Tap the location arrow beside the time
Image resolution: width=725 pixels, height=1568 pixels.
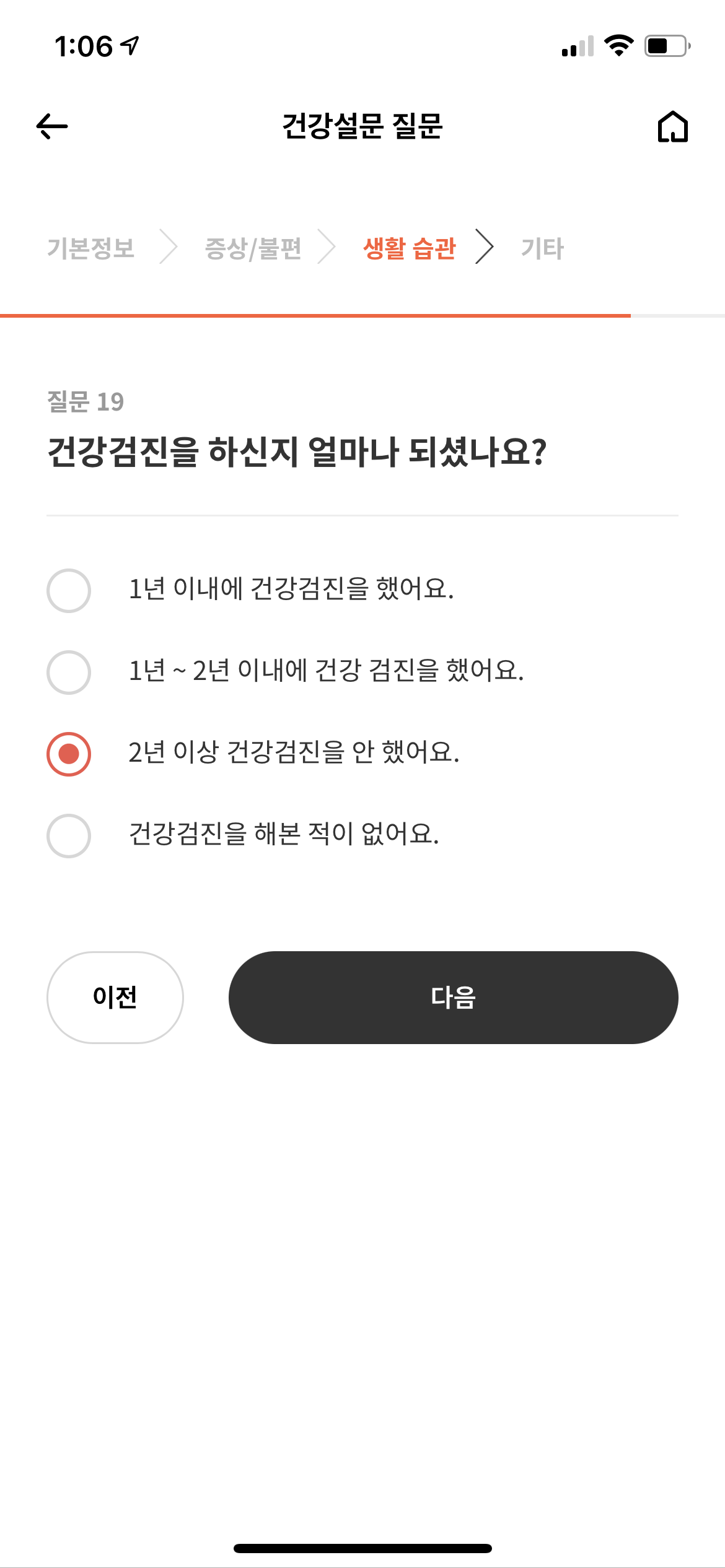tap(130, 45)
